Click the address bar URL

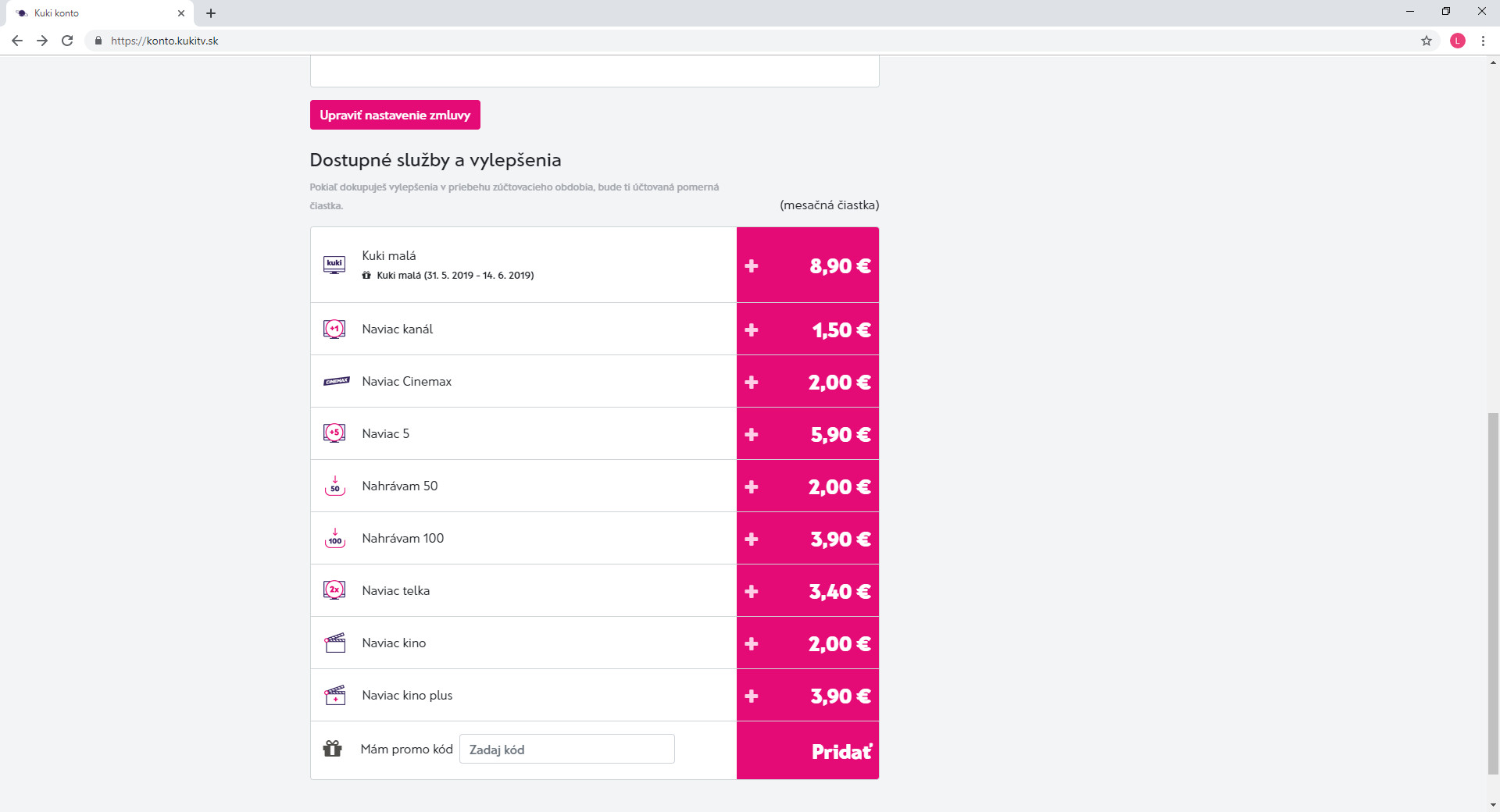tap(165, 41)
